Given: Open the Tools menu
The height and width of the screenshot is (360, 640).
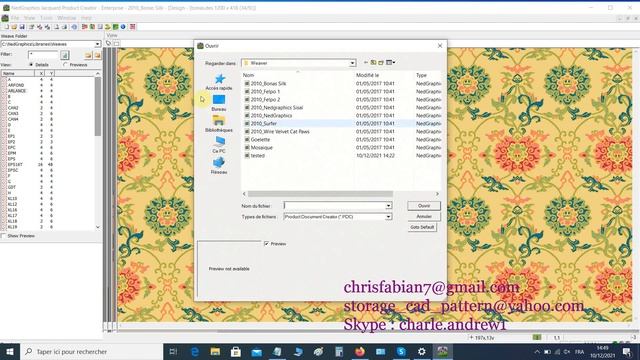Looking at the screenshot, I should 46,18.
